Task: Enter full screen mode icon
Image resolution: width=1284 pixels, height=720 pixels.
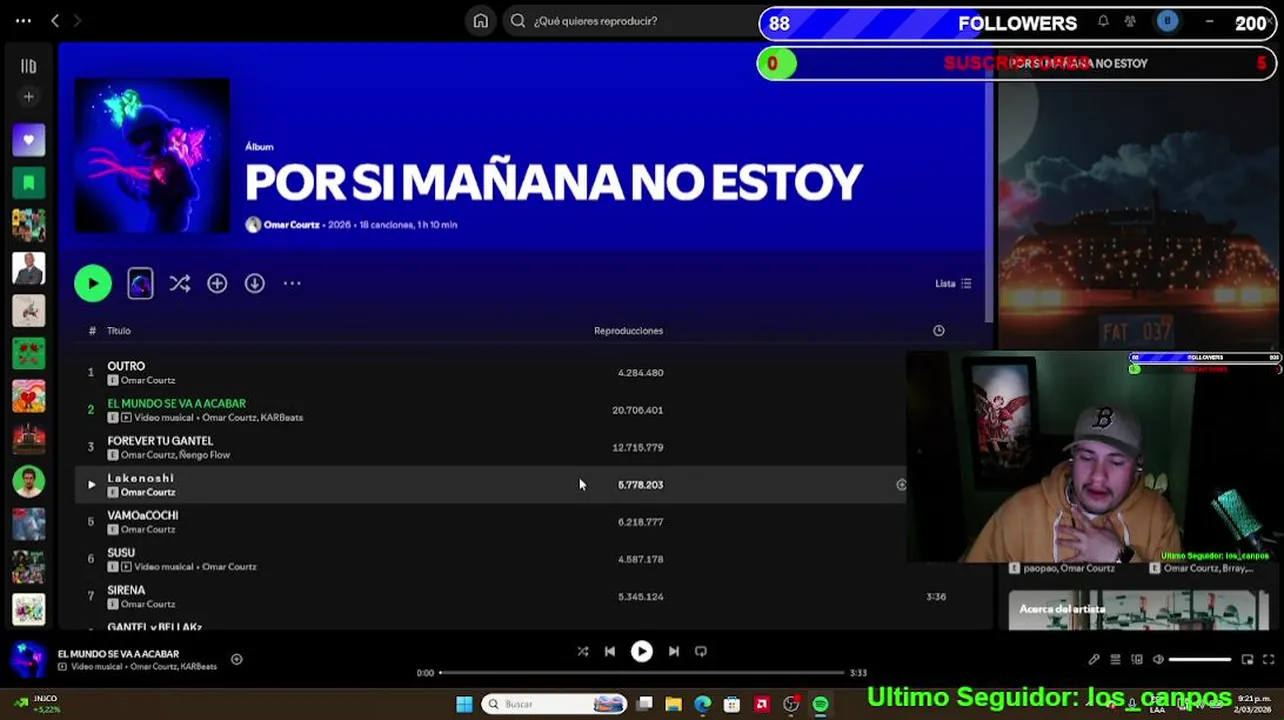Action: 1269,660
